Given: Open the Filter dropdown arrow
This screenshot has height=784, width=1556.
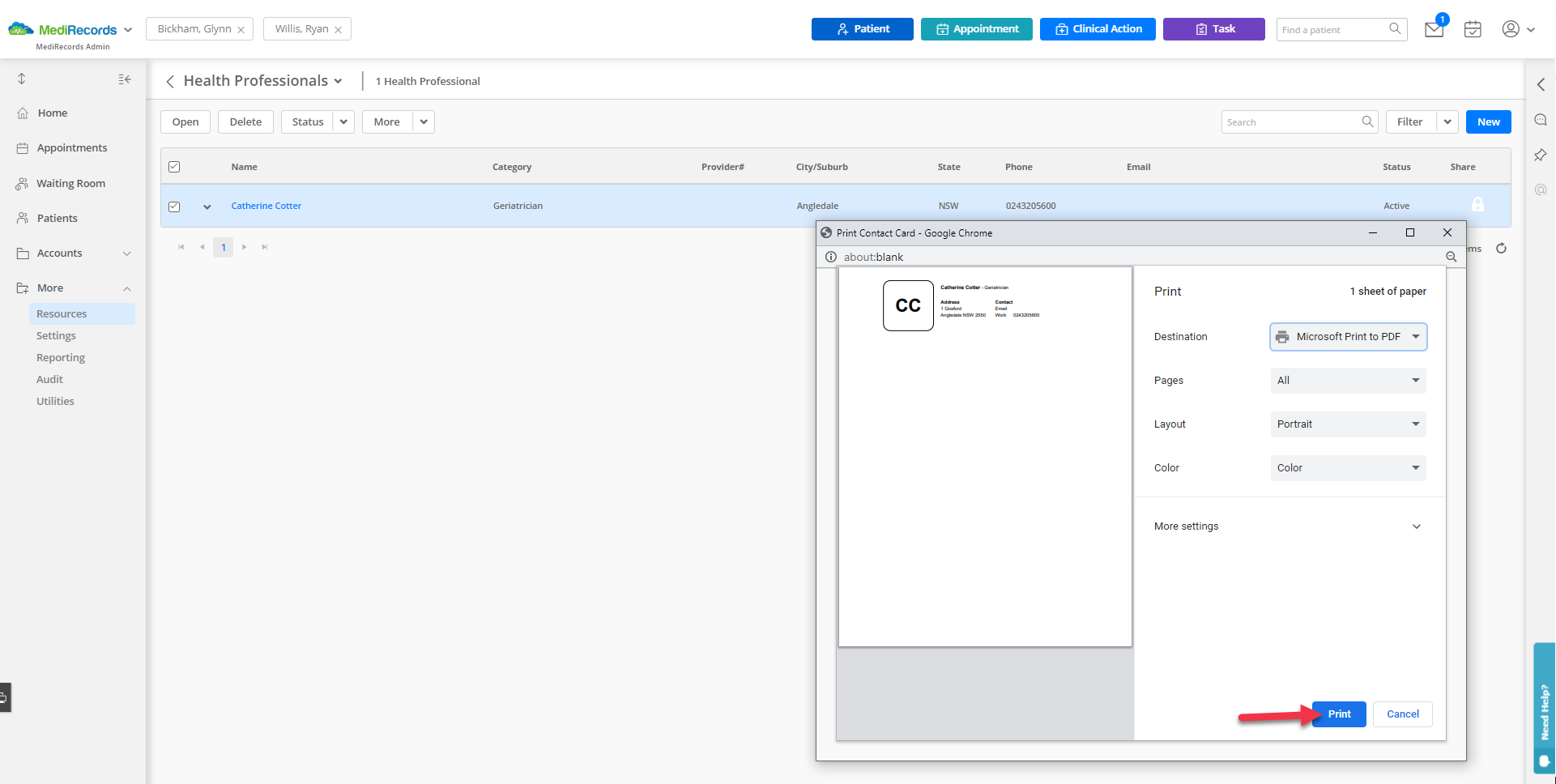Looking at the screenshot, I should point(1447,121).
